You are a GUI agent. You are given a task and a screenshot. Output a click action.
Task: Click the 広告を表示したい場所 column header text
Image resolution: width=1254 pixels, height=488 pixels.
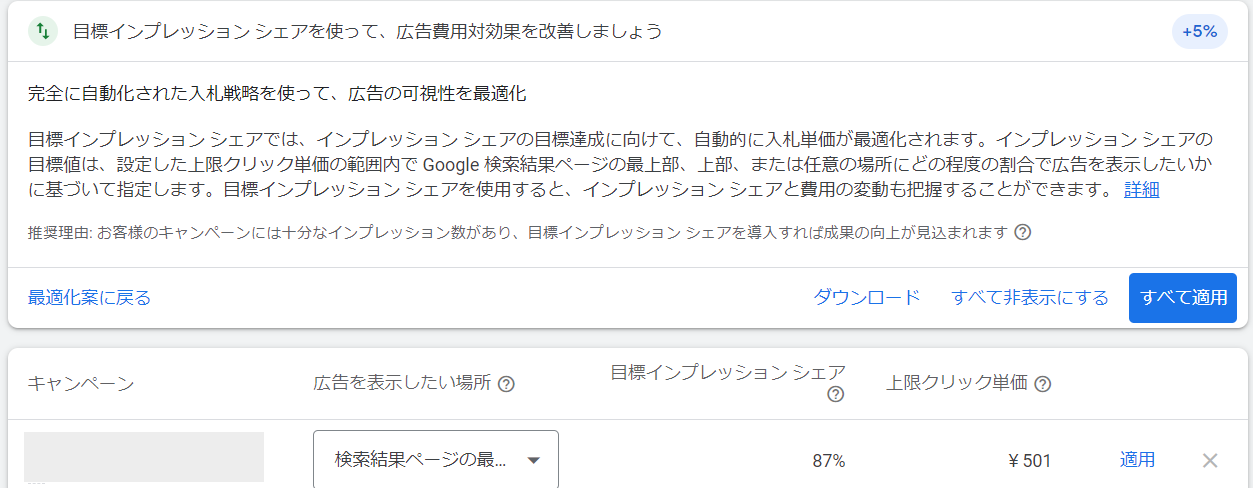click(x=402, y=384)
